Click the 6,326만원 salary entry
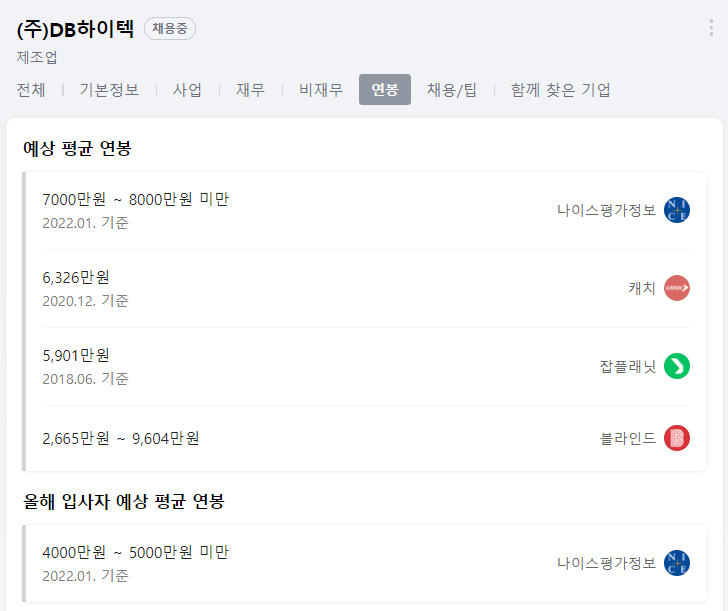 [x=76, y=278]
